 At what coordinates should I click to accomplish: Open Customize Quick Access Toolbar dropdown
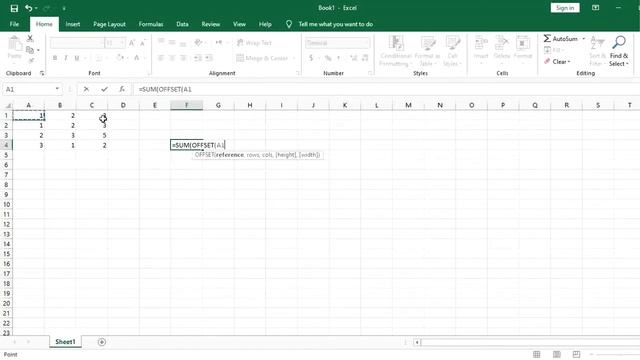click(64, 8)
